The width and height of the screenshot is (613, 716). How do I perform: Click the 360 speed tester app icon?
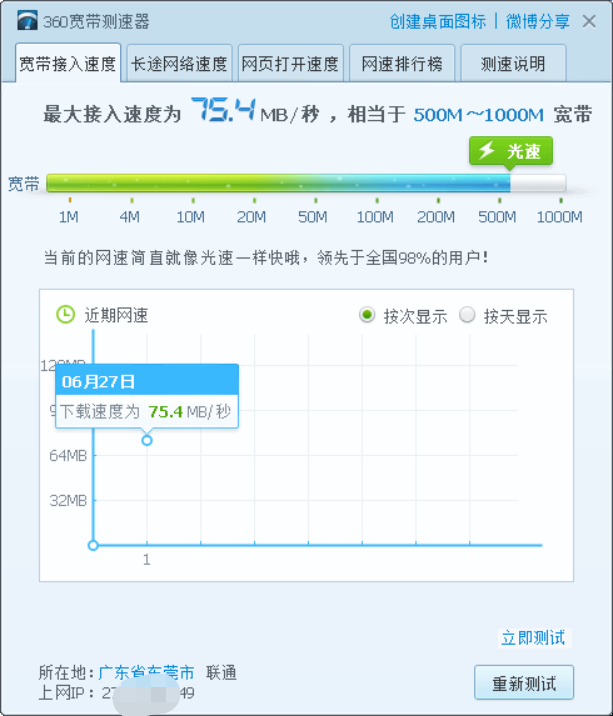click(x=27, y=21)
